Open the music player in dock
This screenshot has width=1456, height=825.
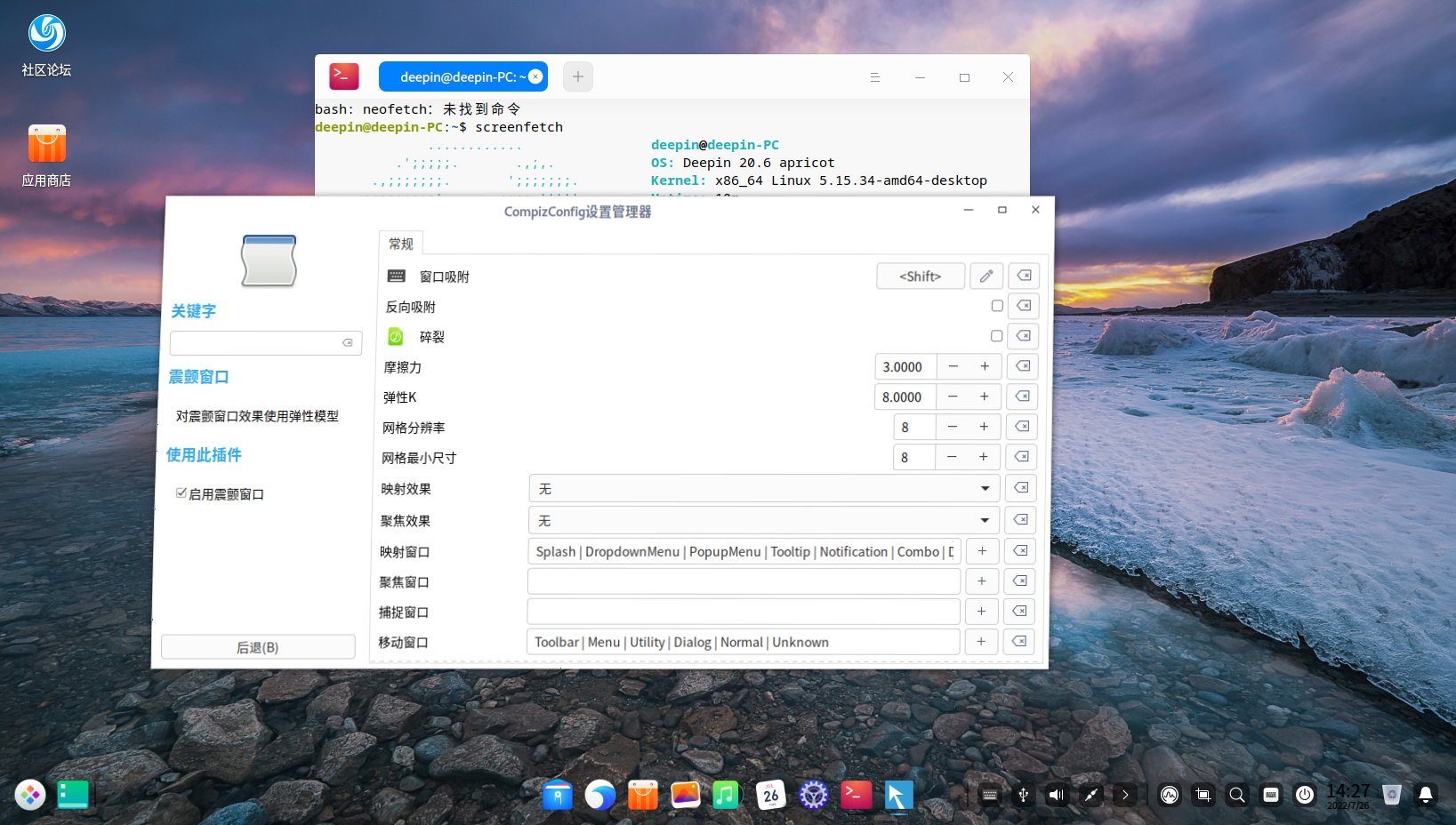pyautogui.click(x=727, y=795)
